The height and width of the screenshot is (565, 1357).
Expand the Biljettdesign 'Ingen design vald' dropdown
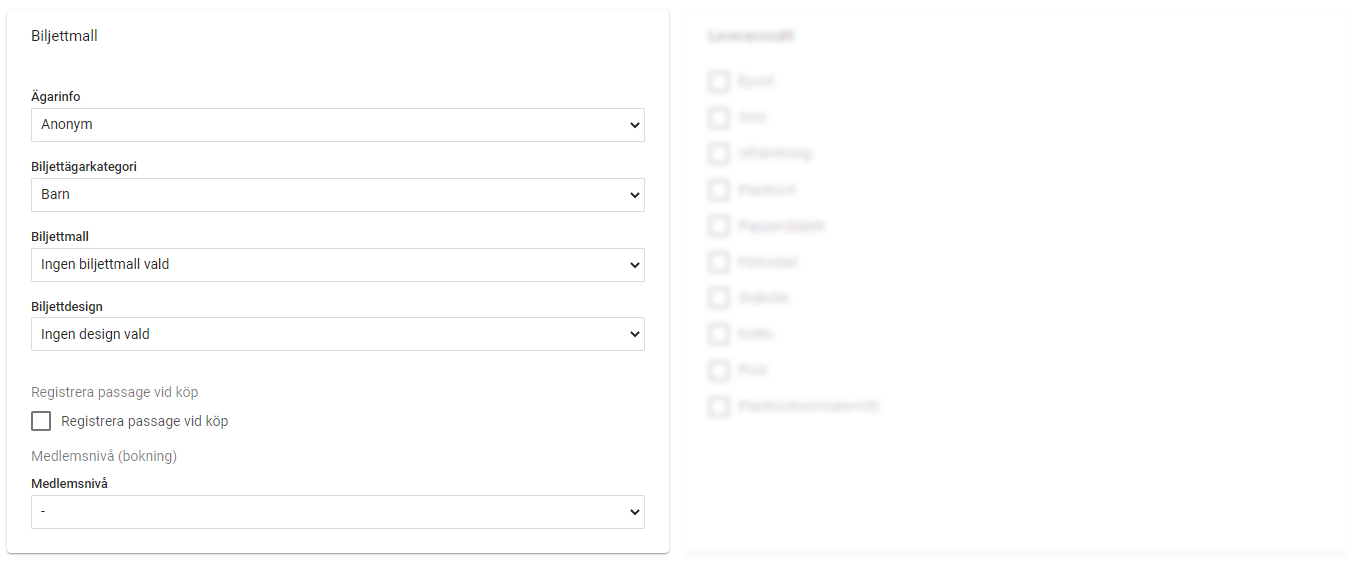point(337,334)
